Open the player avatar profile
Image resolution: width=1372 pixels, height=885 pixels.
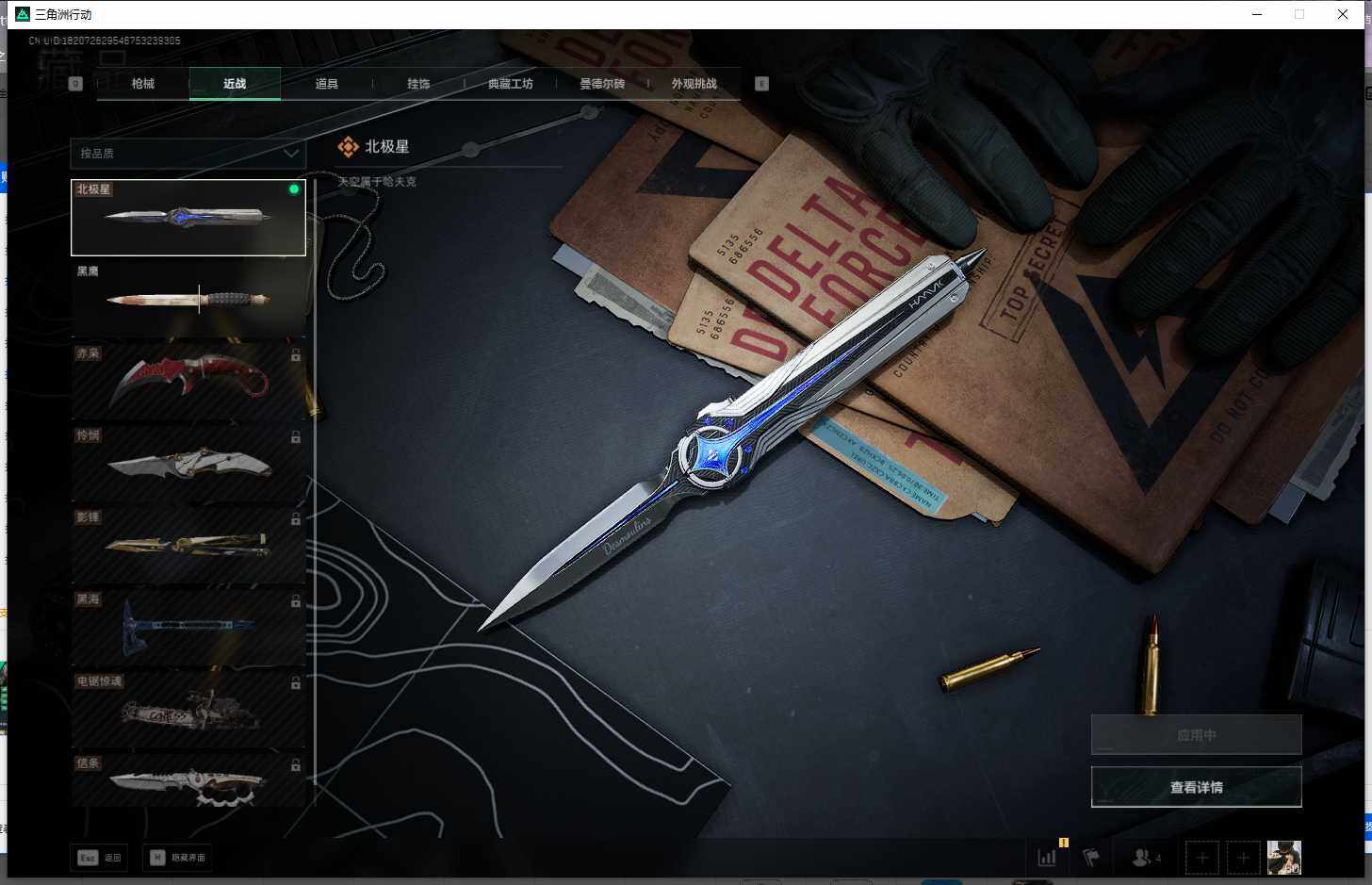point(1284,858)
